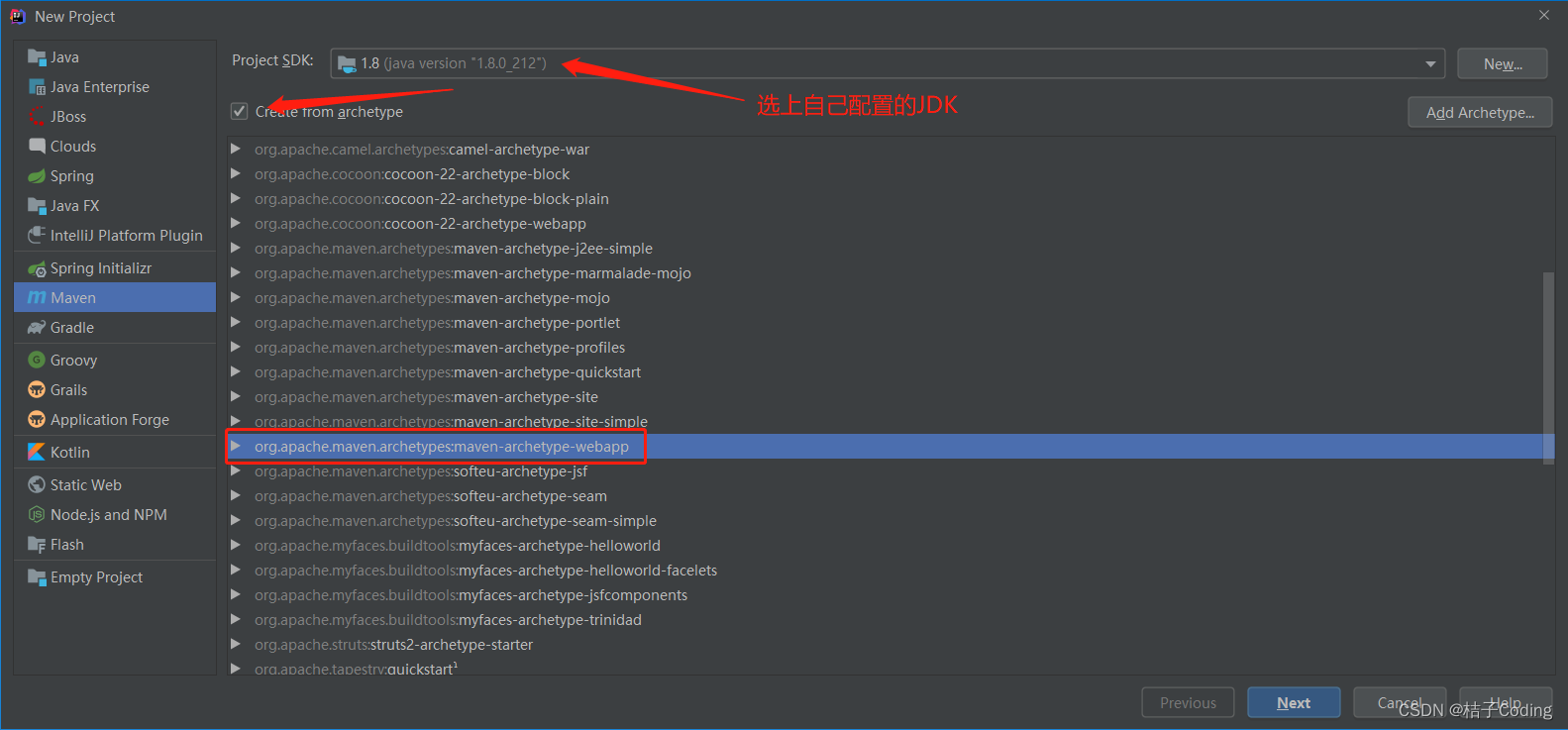The width and height of the screenshot is (1568, 730).
Task: Expand the struts2-archetype-starter entry
Action: pos(236,644)
